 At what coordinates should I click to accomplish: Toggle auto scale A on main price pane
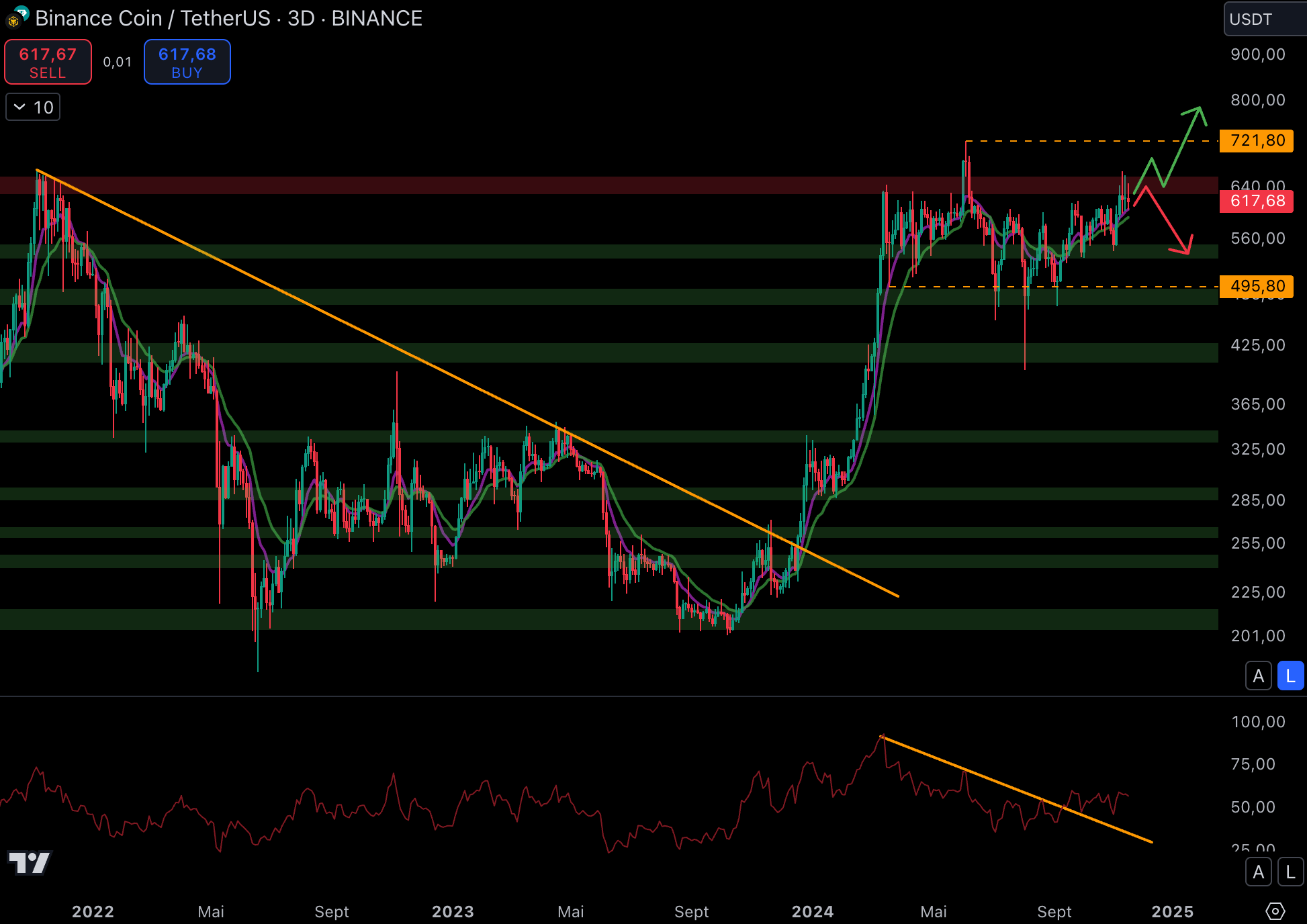1258,676
